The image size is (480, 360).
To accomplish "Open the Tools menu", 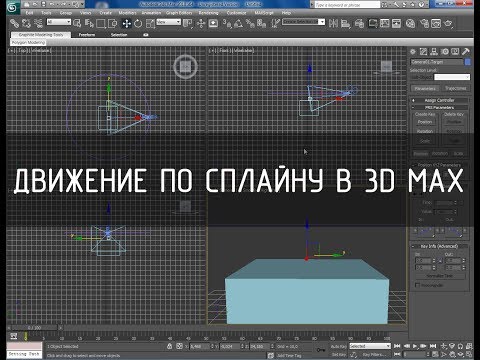I will (46, 13).
